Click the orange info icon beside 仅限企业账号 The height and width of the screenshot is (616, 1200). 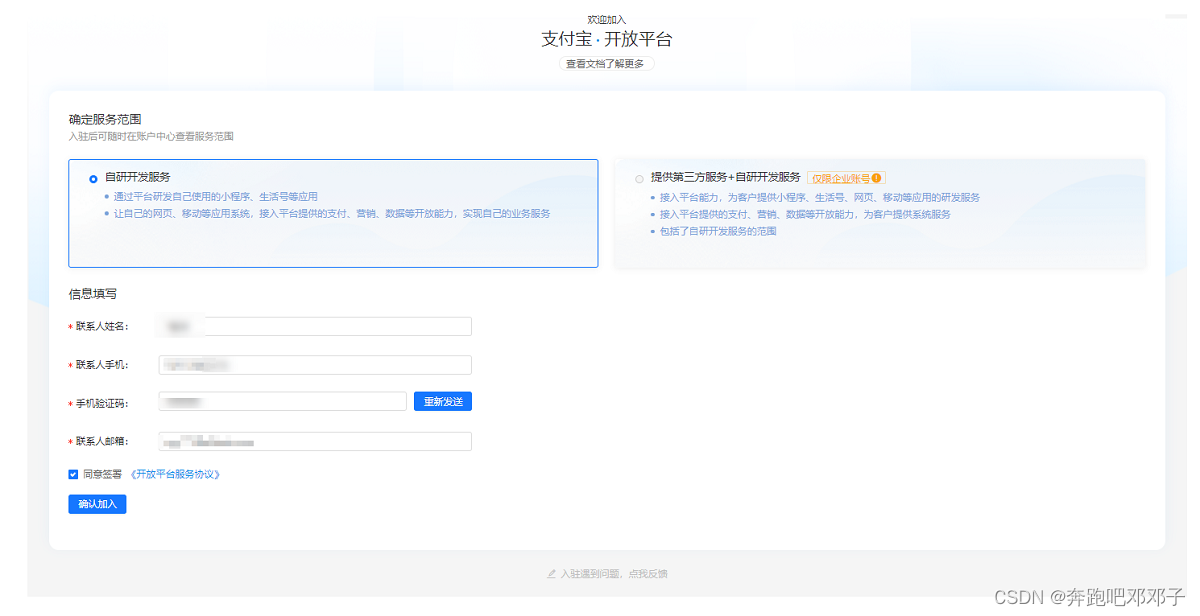[877, 178]
